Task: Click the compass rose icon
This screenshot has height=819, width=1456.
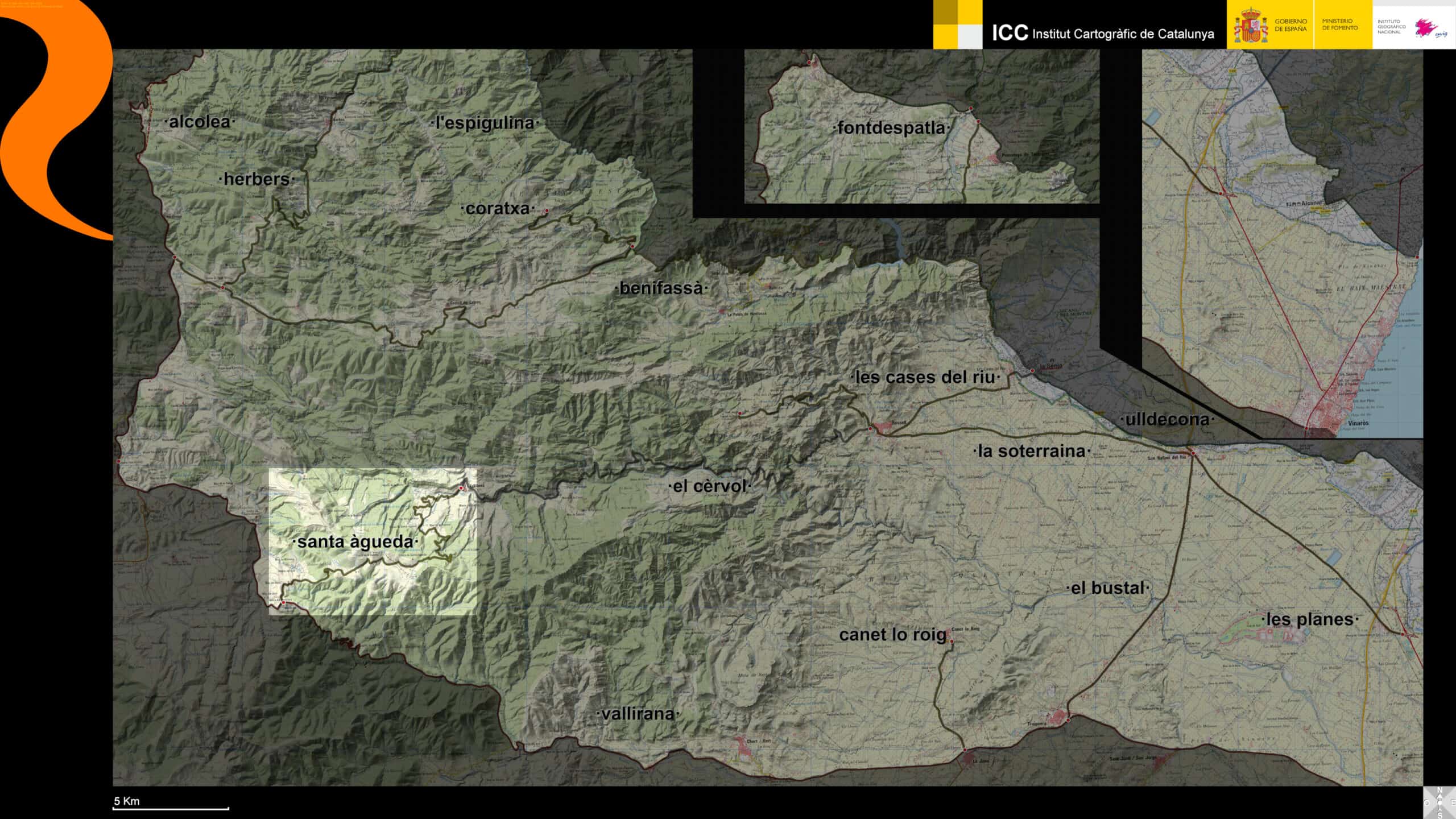Action: click(x=1440, y=803)
